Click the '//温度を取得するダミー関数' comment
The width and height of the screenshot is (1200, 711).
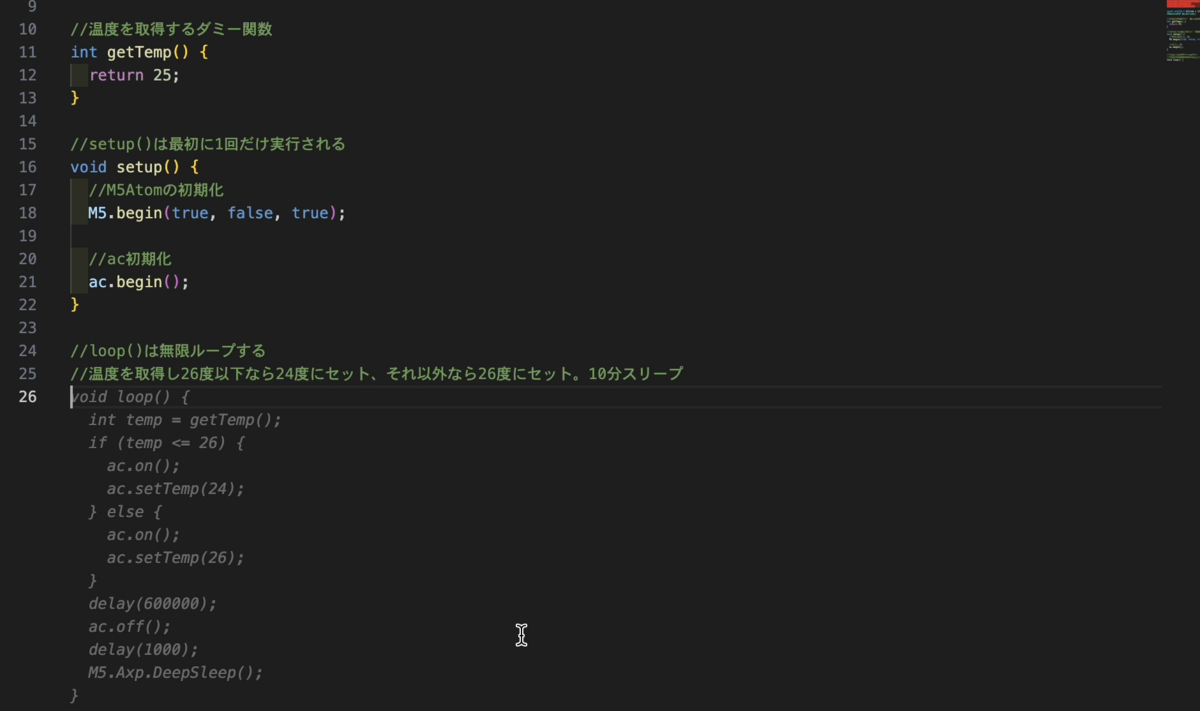coord(171,29)
